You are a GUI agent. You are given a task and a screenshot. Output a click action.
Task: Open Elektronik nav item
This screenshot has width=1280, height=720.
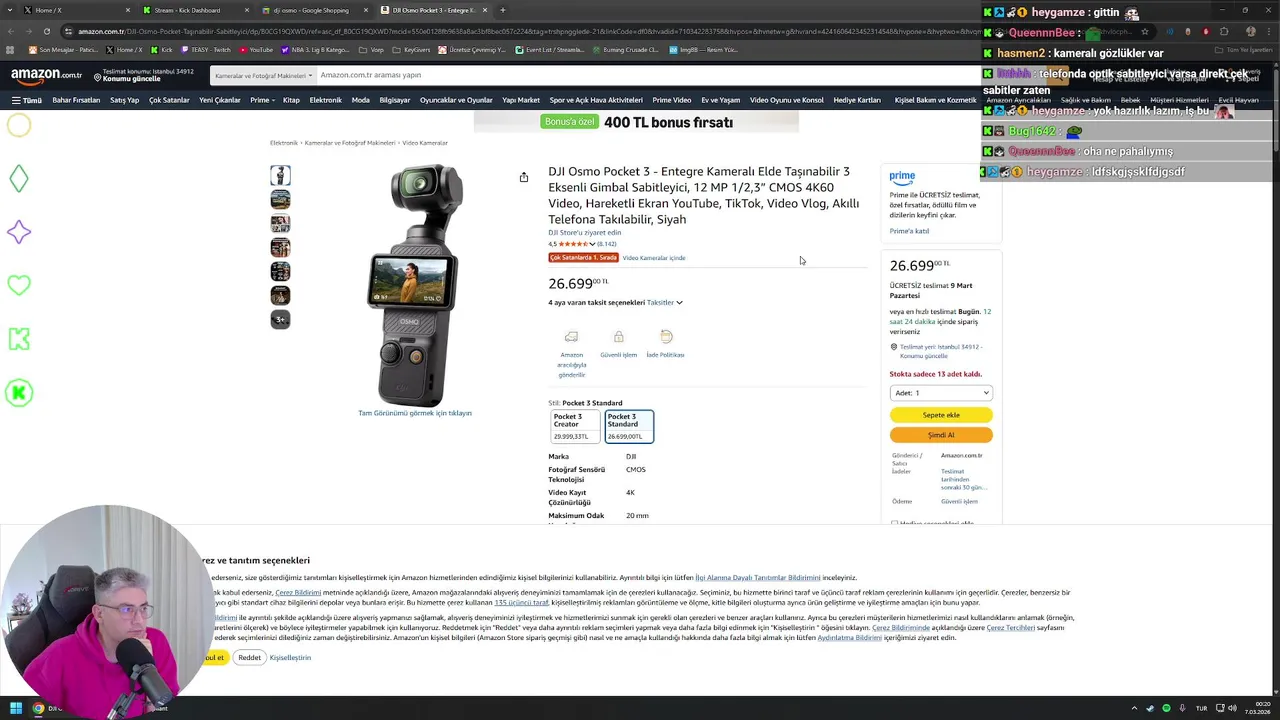click(325, 100)
